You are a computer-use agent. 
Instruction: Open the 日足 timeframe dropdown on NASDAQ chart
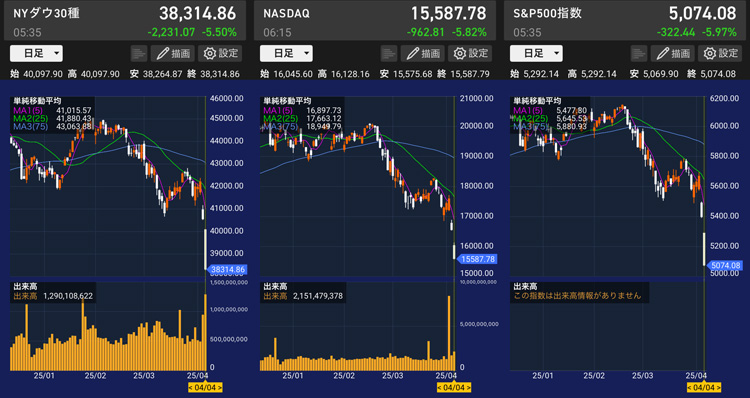click(286, 53)
